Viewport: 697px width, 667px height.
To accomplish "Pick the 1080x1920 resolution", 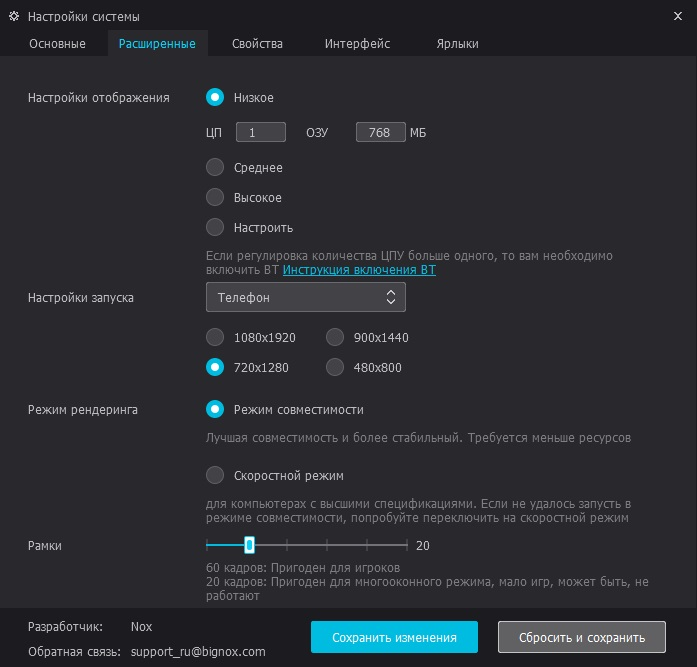I will (x=215, y=337).
